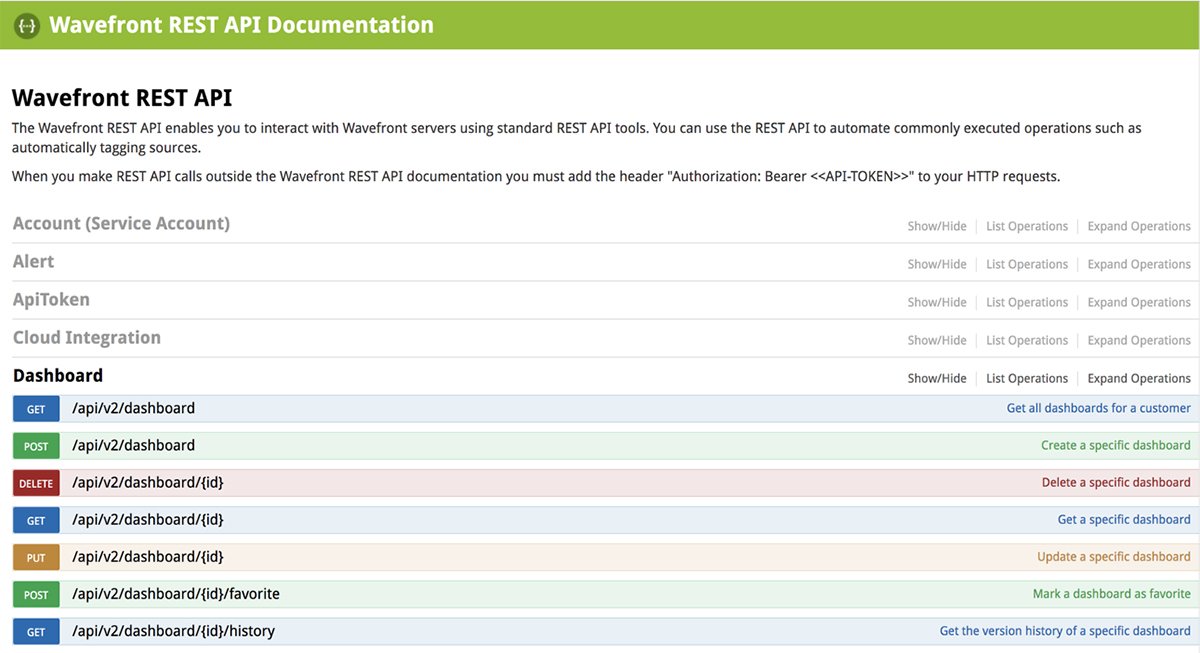
Task: Click the red DELETE method badge
Action: 36,483
